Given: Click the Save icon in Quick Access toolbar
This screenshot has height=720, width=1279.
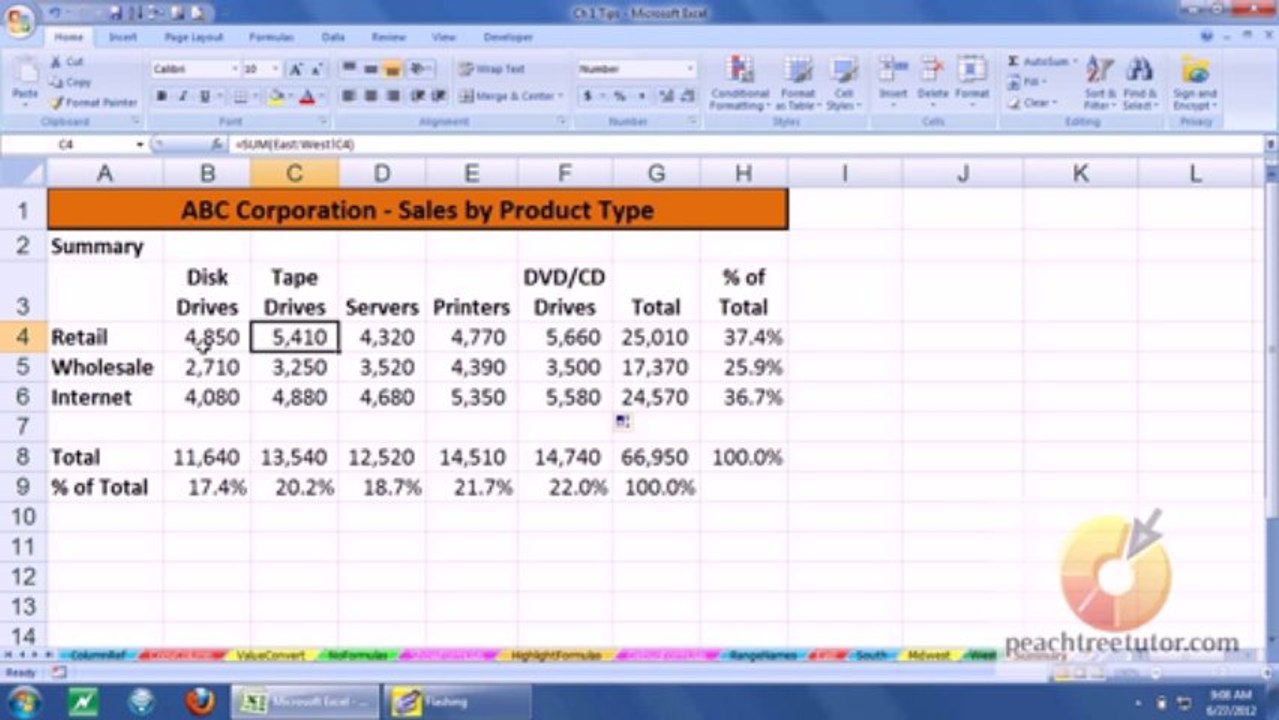Looking at the screenshot, I should [x=117, y=12].
